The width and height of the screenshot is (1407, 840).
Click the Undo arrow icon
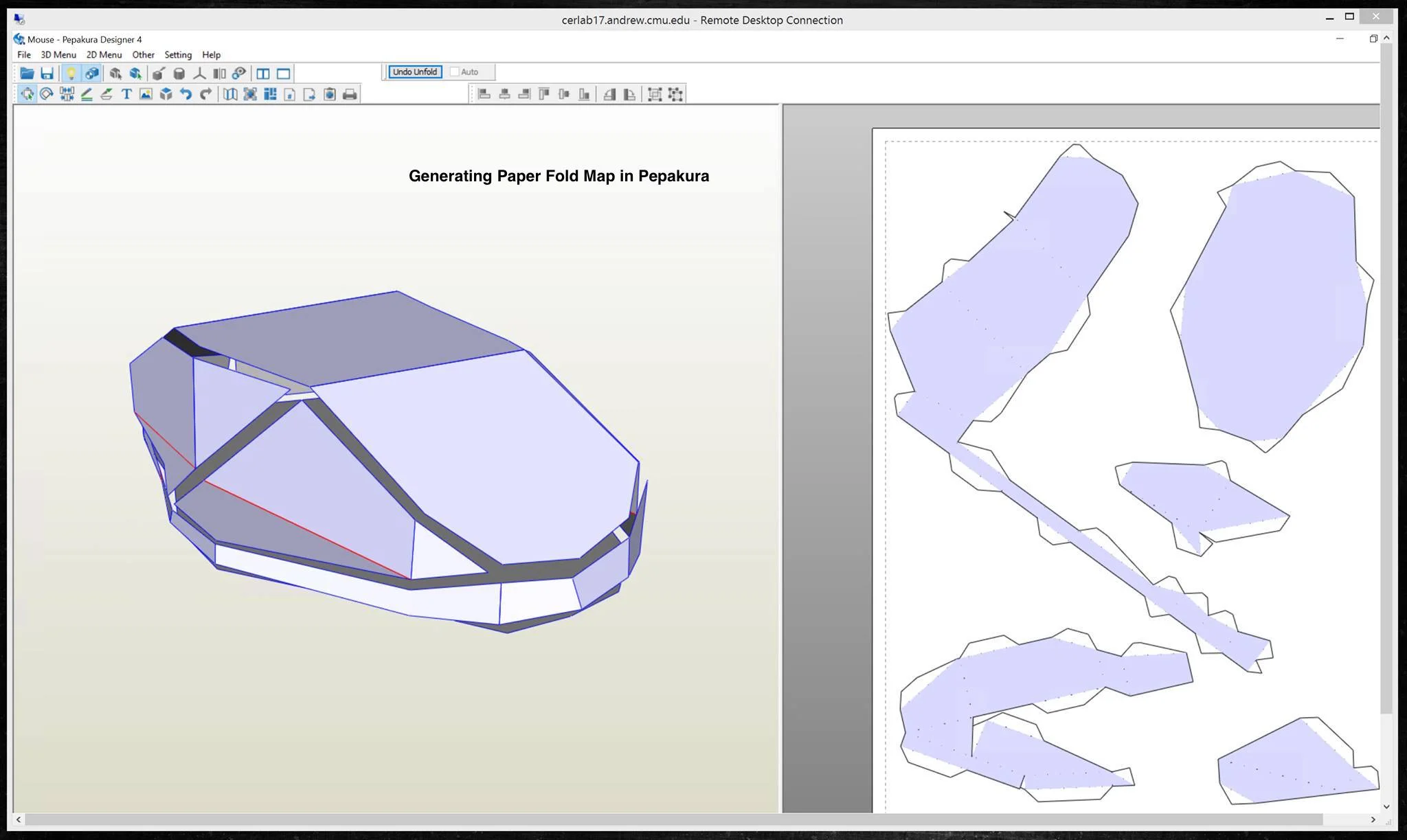185,94
